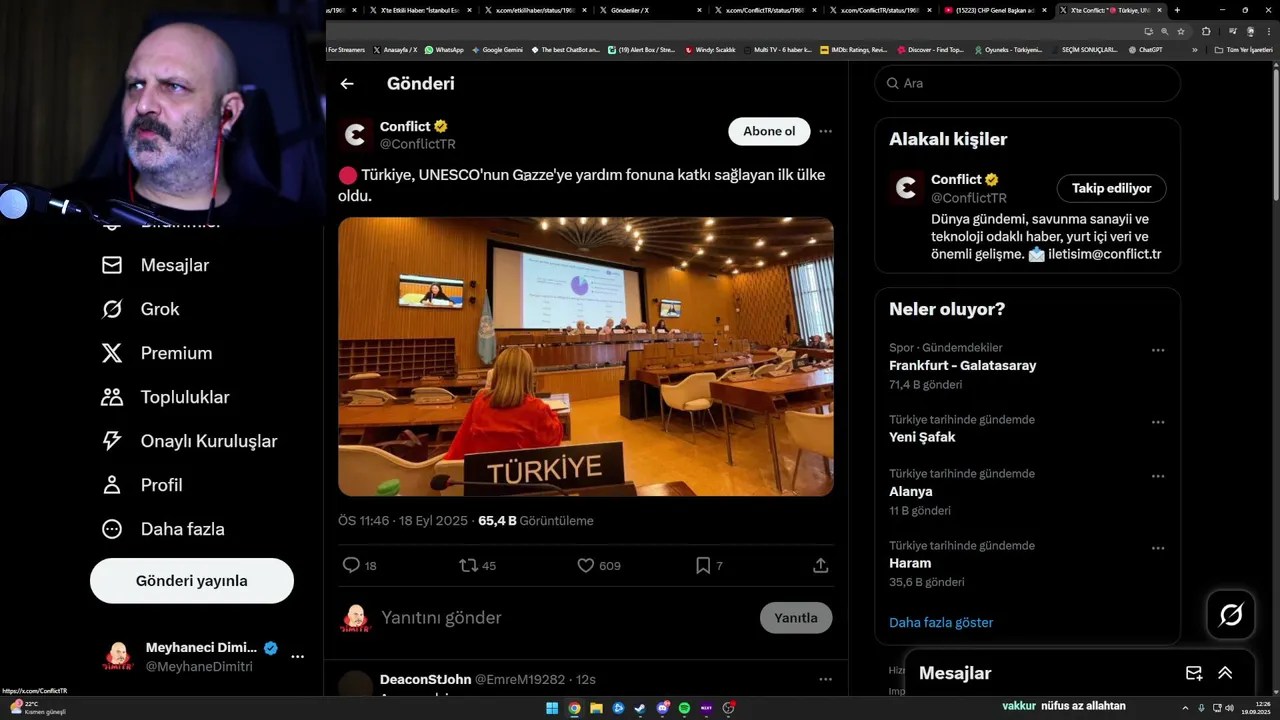Open DeaconStJohn's profile link
1280x720 pixels.
425,679
